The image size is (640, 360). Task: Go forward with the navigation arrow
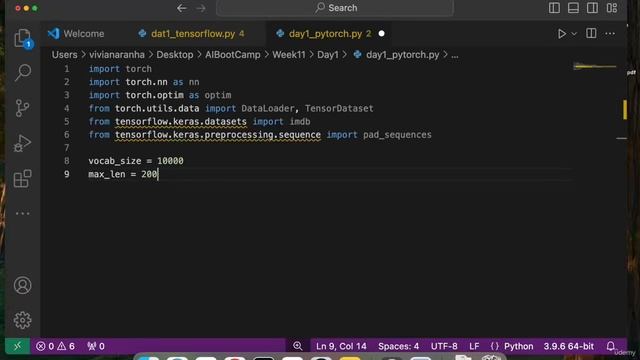coord(200,8)
